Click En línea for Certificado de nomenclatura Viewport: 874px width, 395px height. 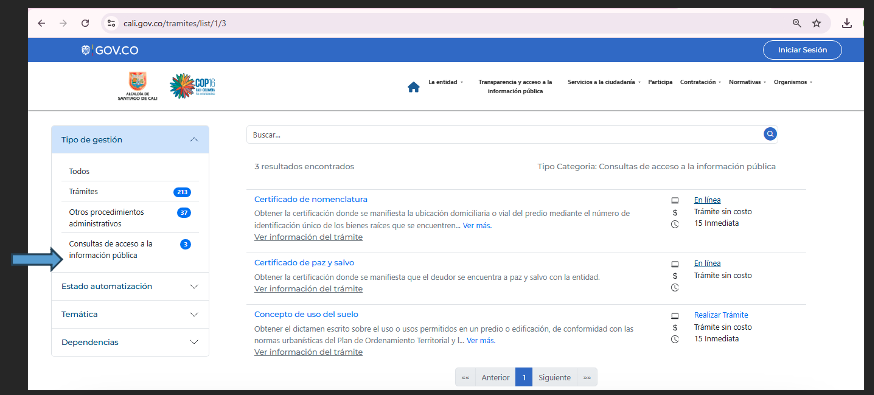[x=707, y=199]
